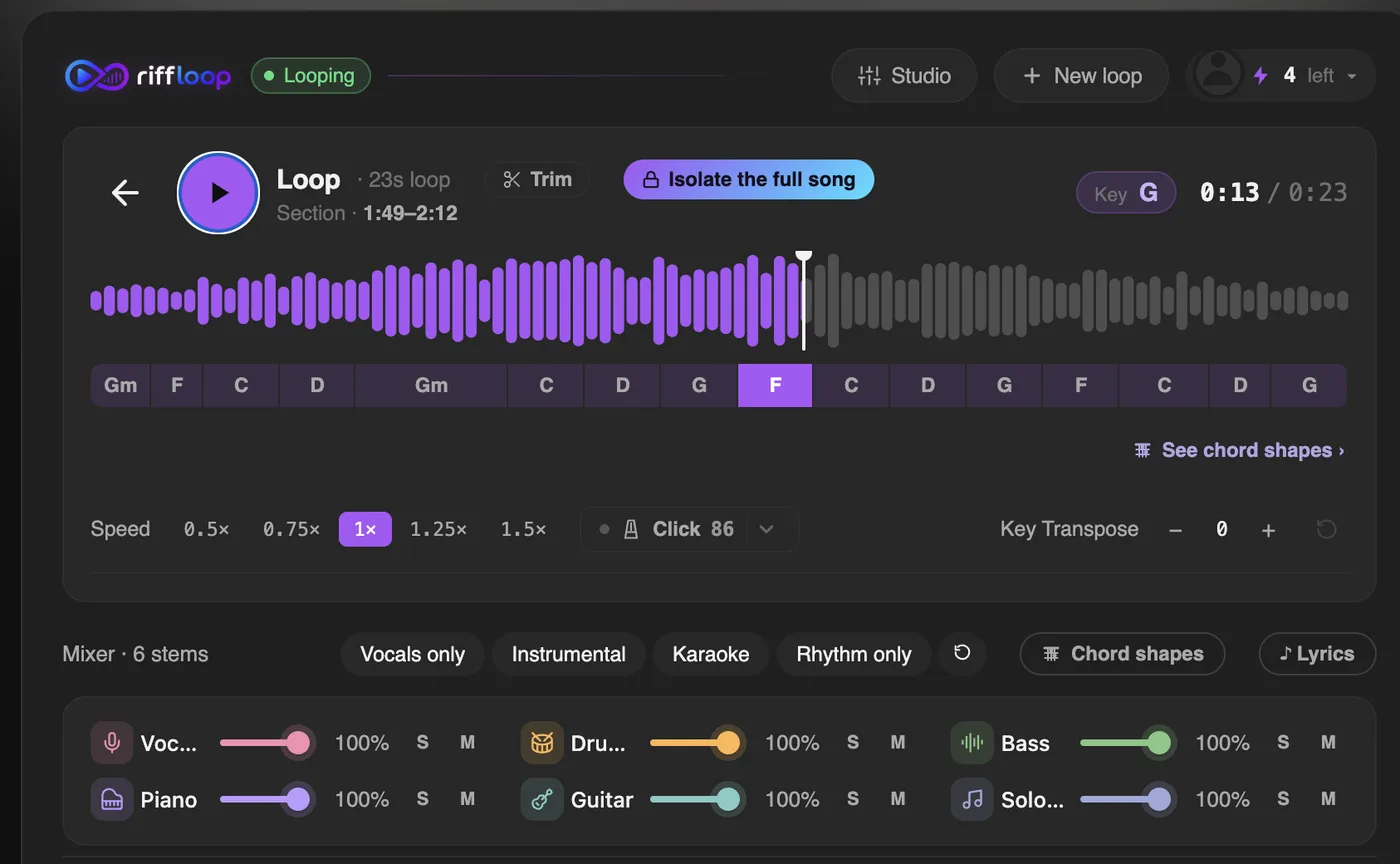
Task: Toggle the Click 86 metronome
Action: click(666, 529)
